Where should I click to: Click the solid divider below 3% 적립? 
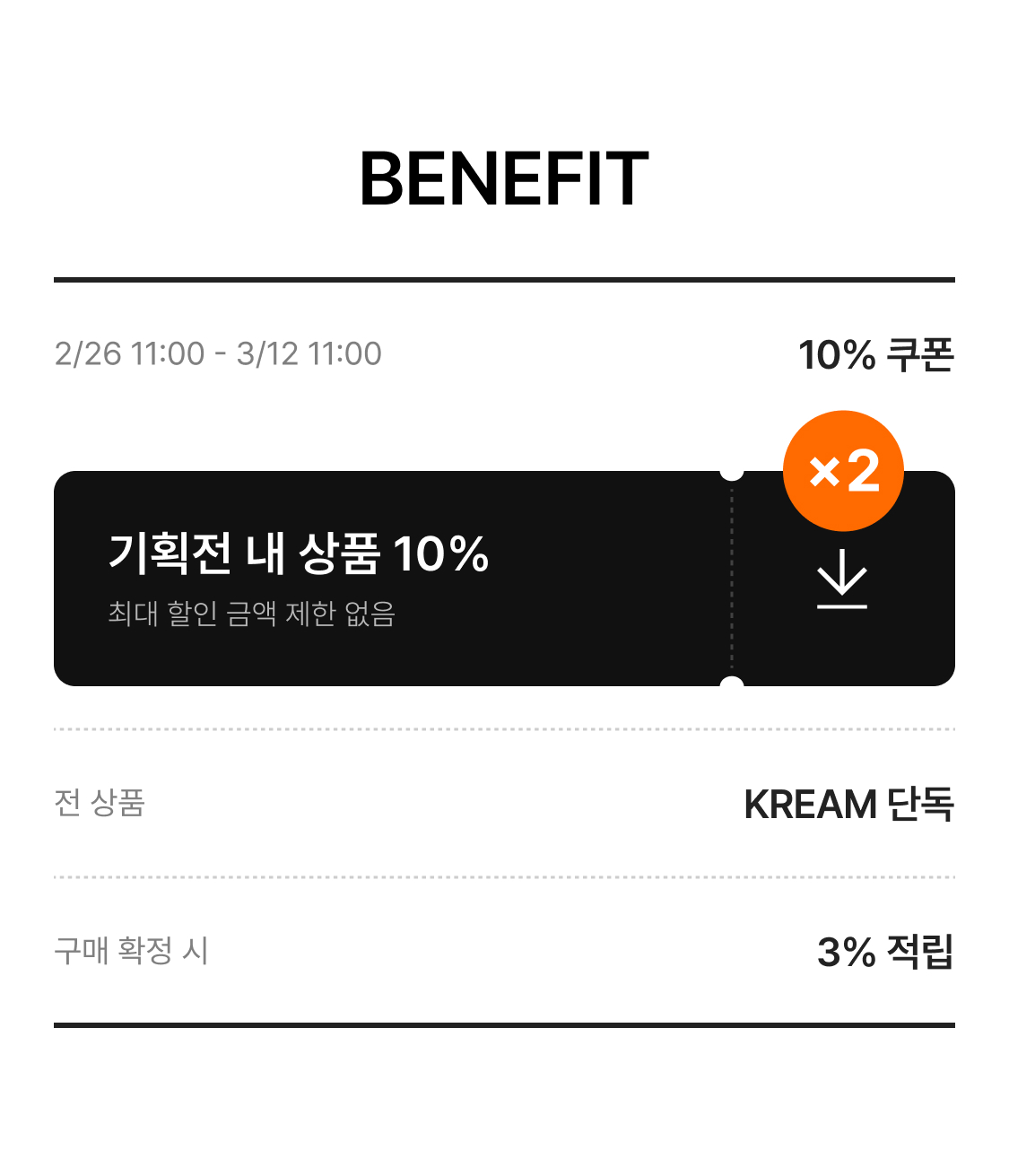pyautogui.click(x=504, y=1024)
